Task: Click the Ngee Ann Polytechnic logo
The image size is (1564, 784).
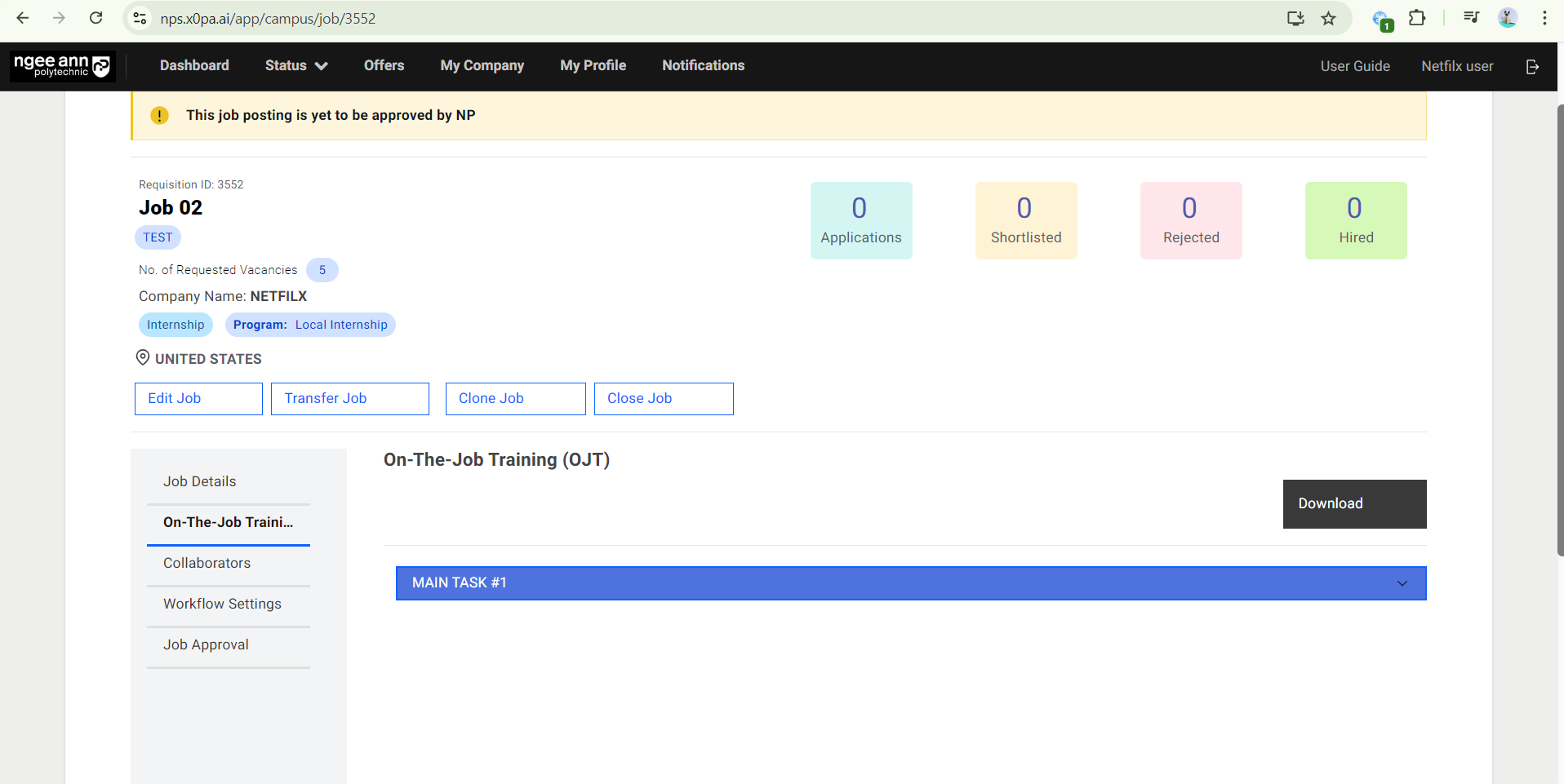Action: (62, 66)
